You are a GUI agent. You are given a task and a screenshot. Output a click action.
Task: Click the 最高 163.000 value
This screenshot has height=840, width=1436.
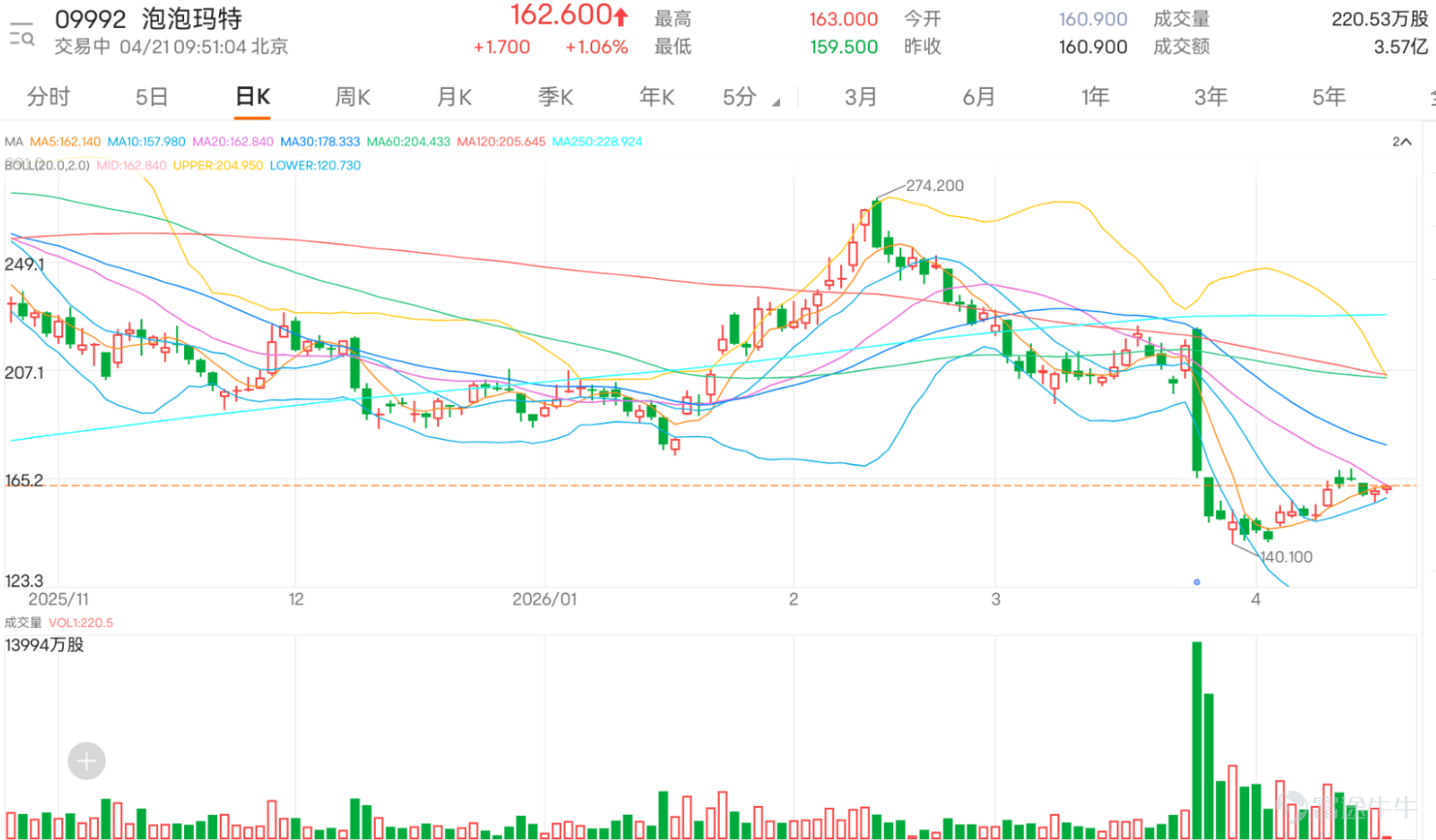pyautogui.click(x=844, y=19)
